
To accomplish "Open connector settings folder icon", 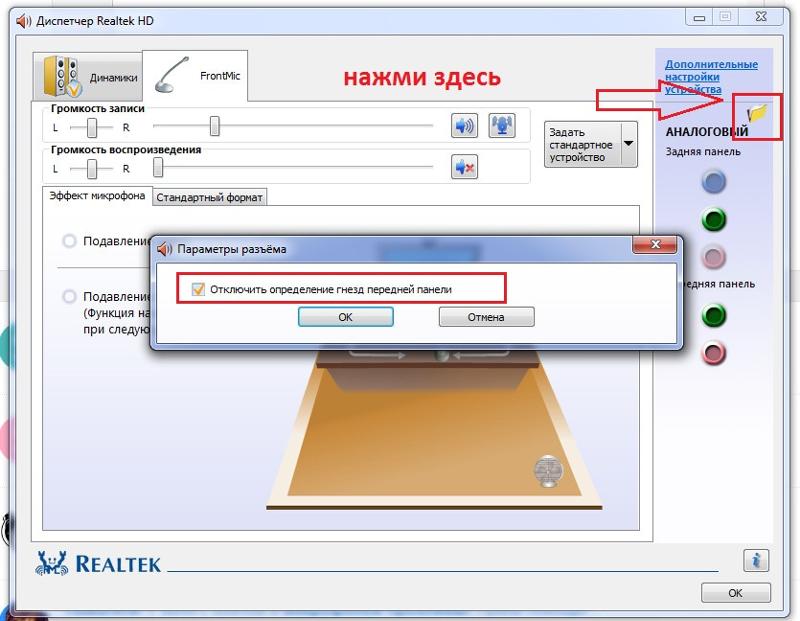I will [758, 113].
